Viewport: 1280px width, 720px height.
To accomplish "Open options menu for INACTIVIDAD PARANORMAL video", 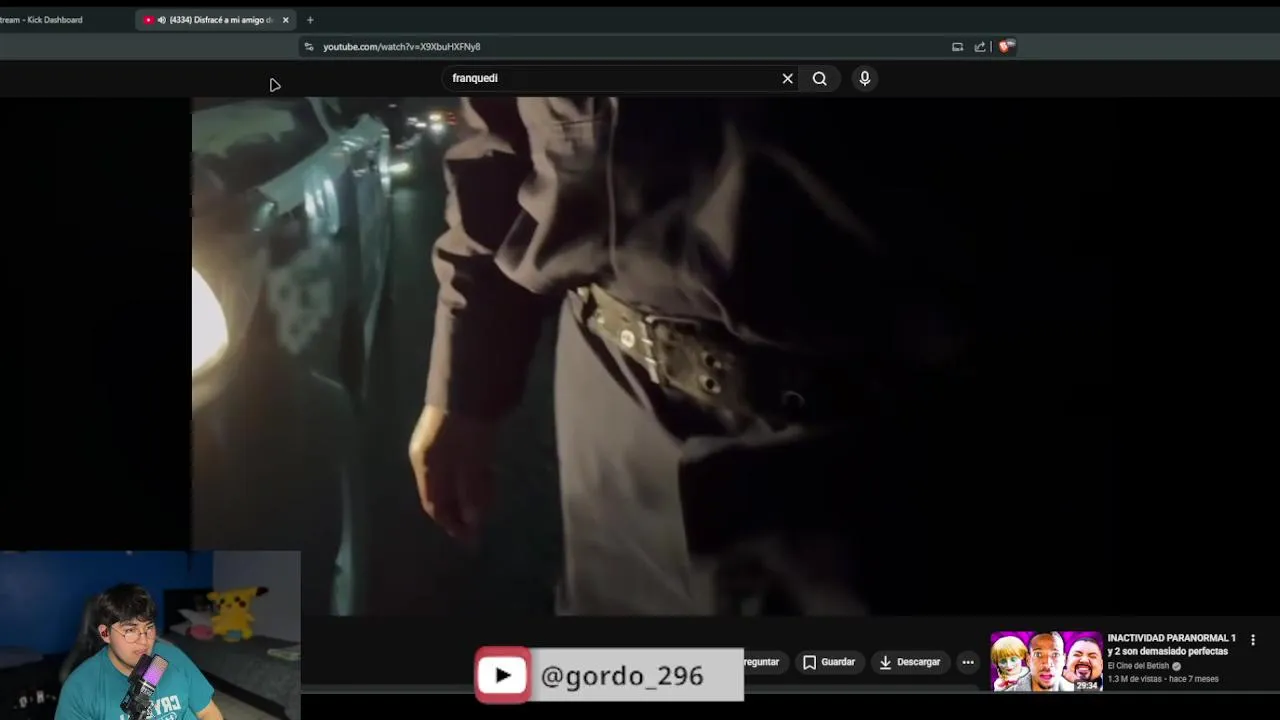I will (x=1252, y=640).
